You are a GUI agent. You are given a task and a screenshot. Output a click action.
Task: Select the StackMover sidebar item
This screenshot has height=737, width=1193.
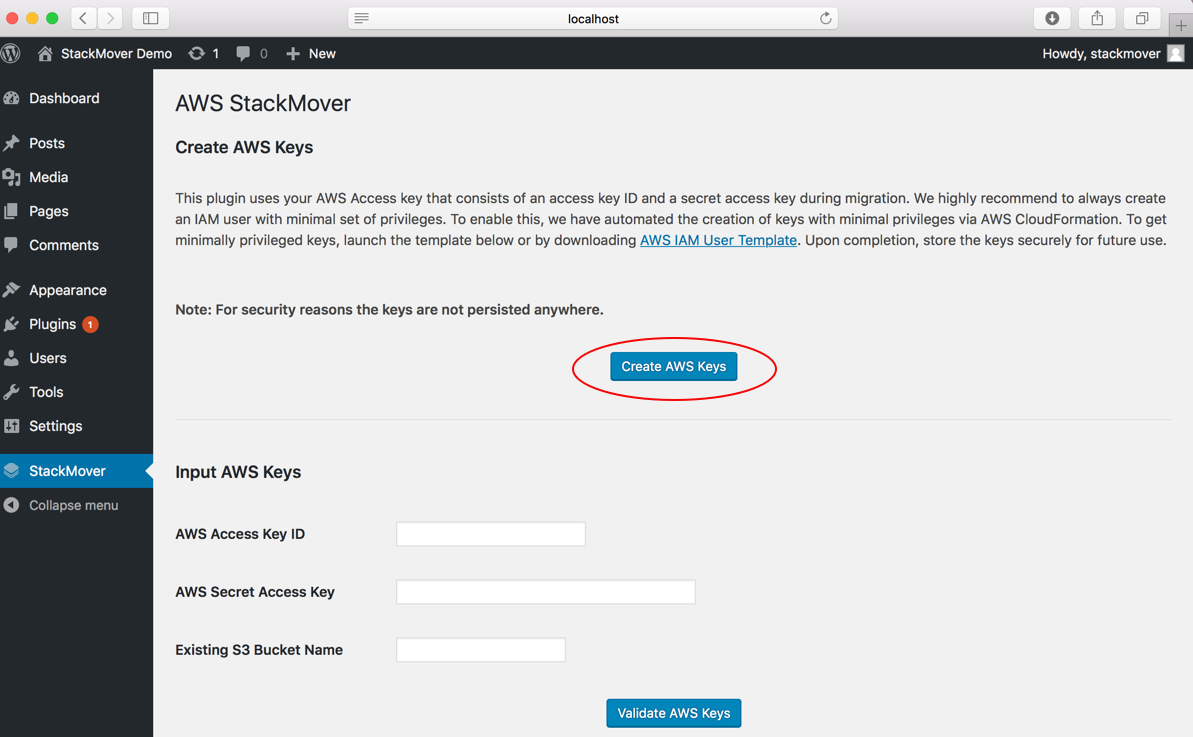coord(76,471)
